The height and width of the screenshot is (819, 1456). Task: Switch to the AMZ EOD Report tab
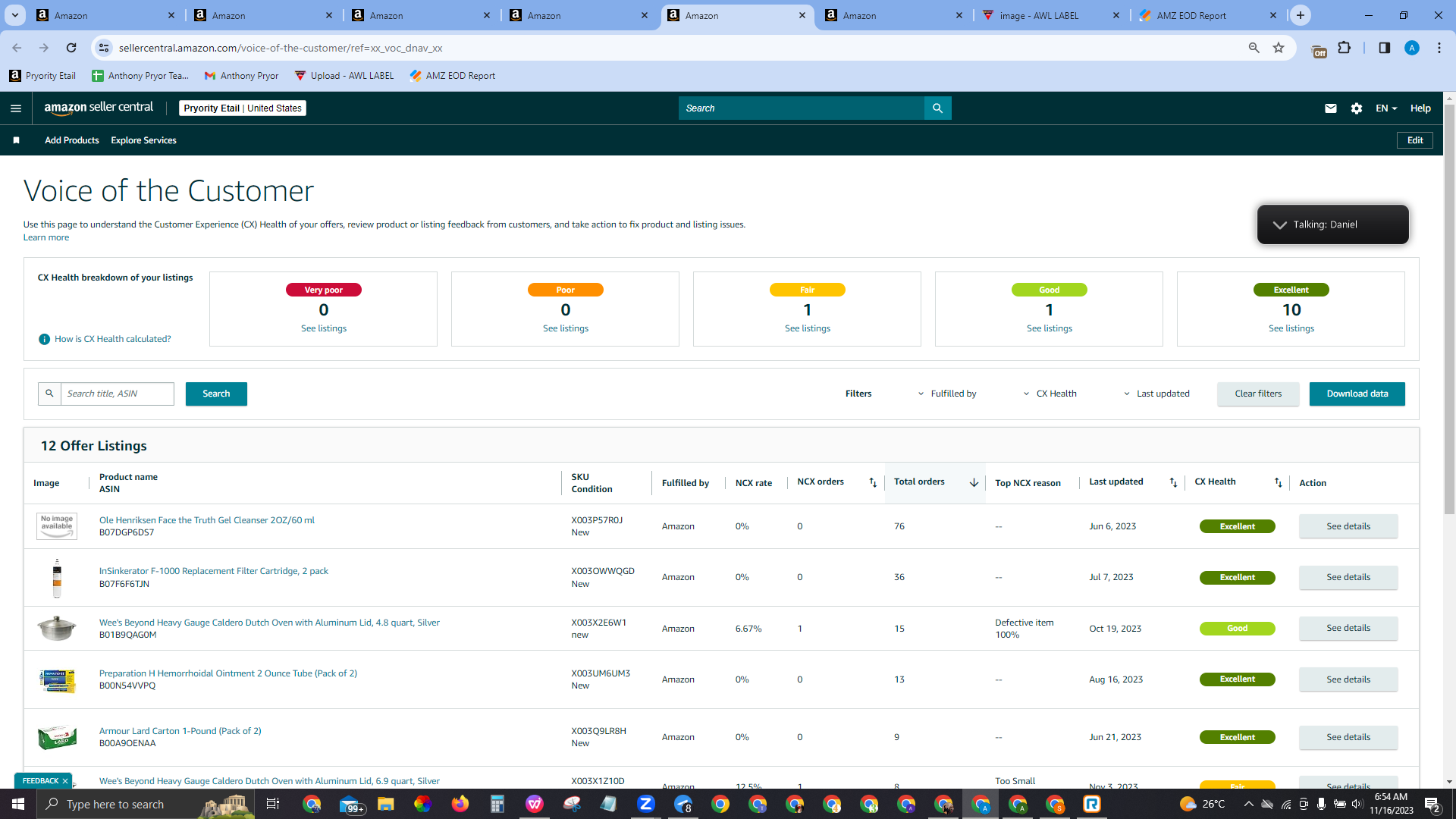pos(1209,15)
